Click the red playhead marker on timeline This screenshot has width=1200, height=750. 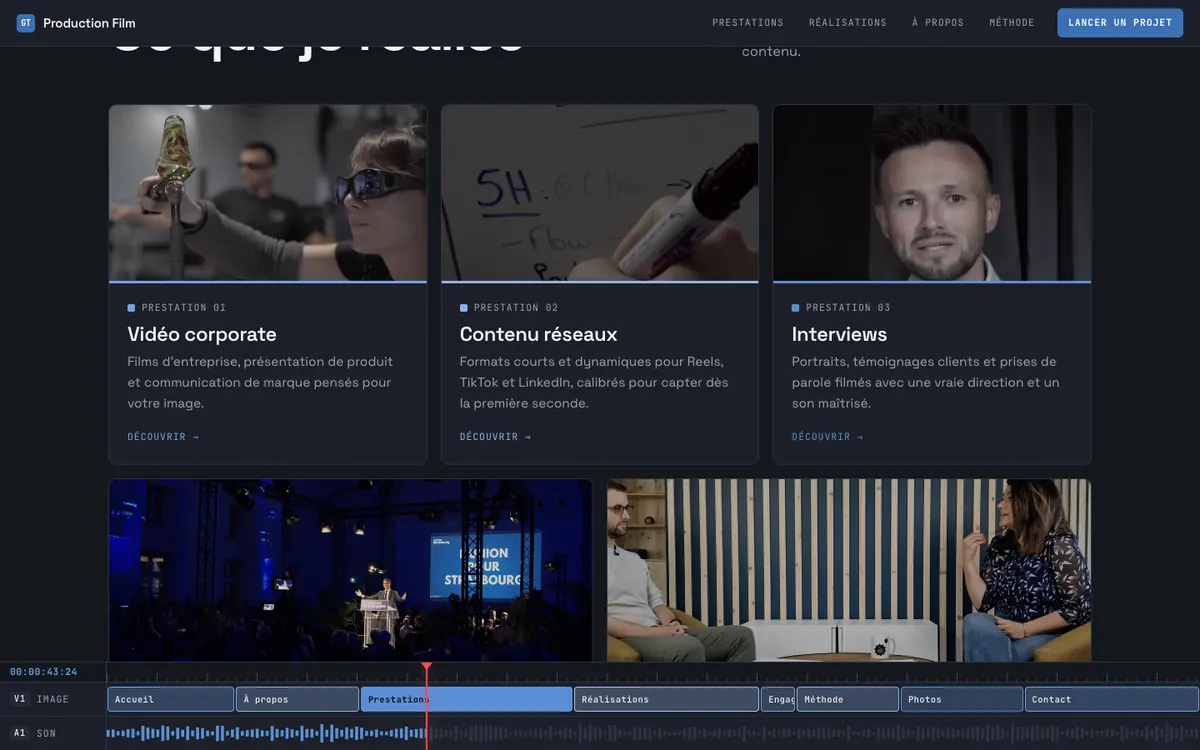427,666
